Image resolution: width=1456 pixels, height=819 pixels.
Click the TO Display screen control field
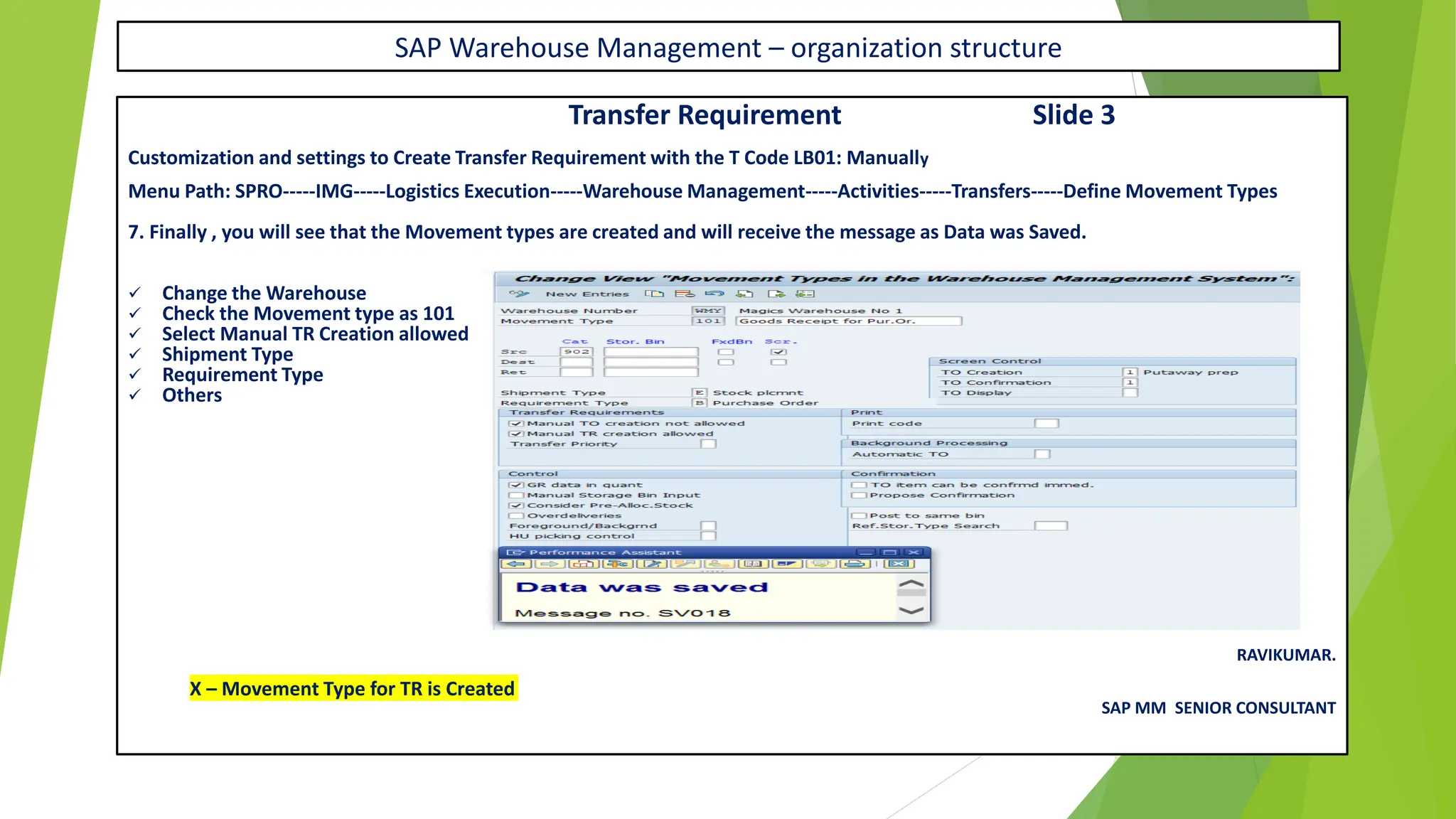pos(1130,392)
